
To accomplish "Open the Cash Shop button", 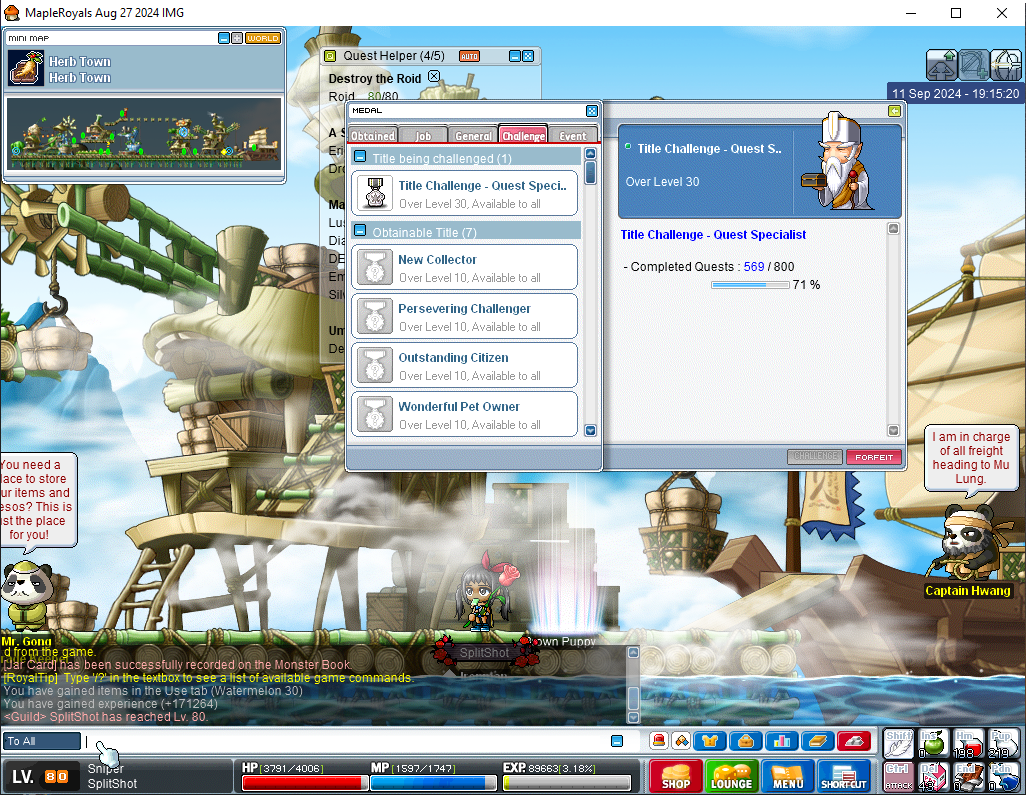I will coord(675,777).
